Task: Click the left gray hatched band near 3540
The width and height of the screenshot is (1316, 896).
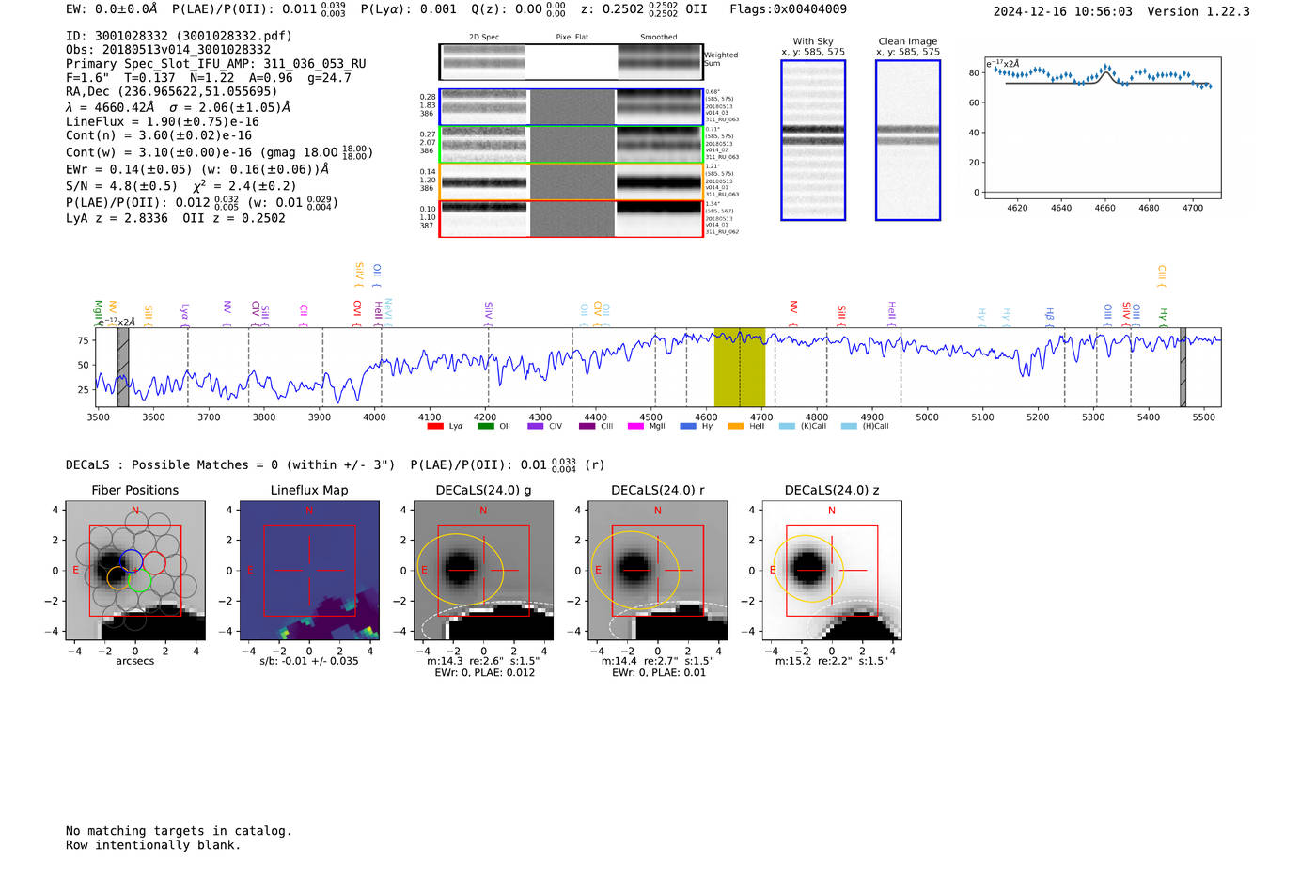Action: tap(122, 368)
